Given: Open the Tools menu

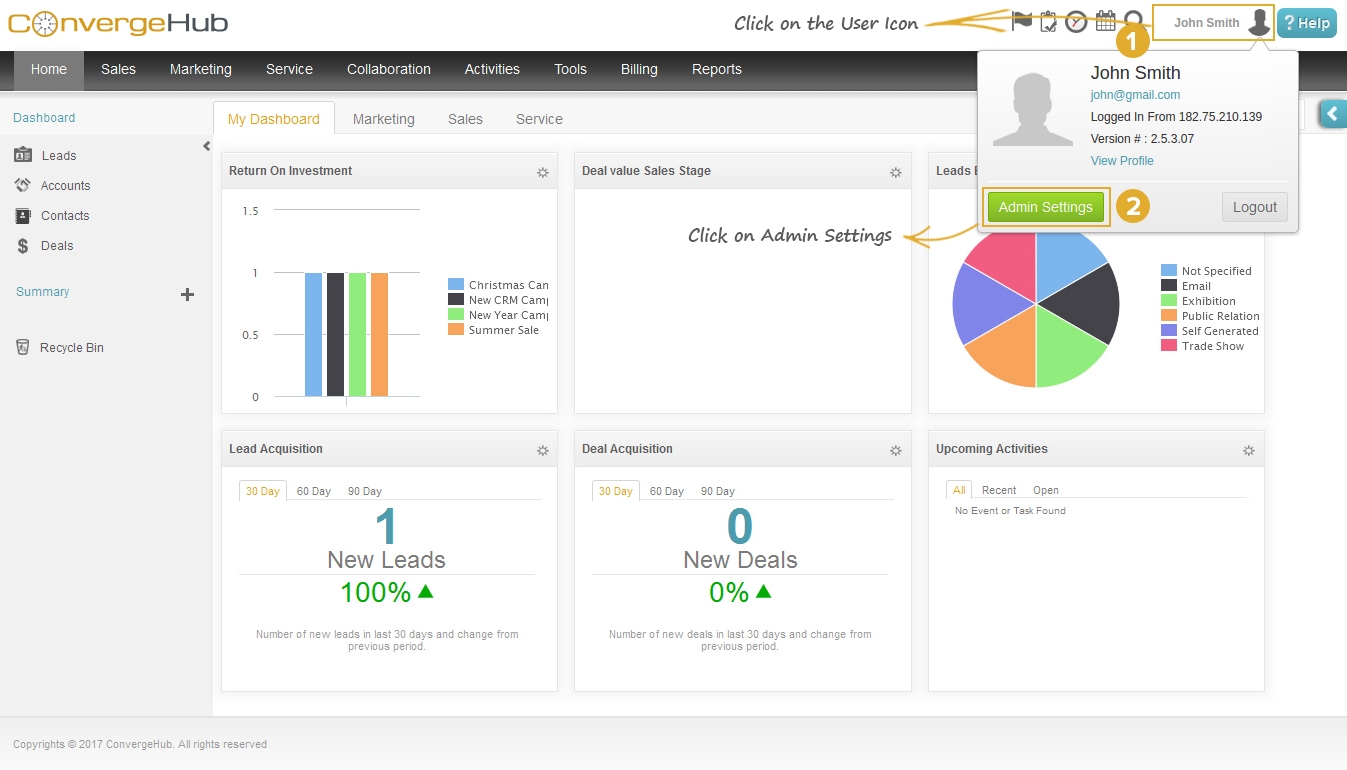Looking at the screenshot, I should tap(571, 69).
